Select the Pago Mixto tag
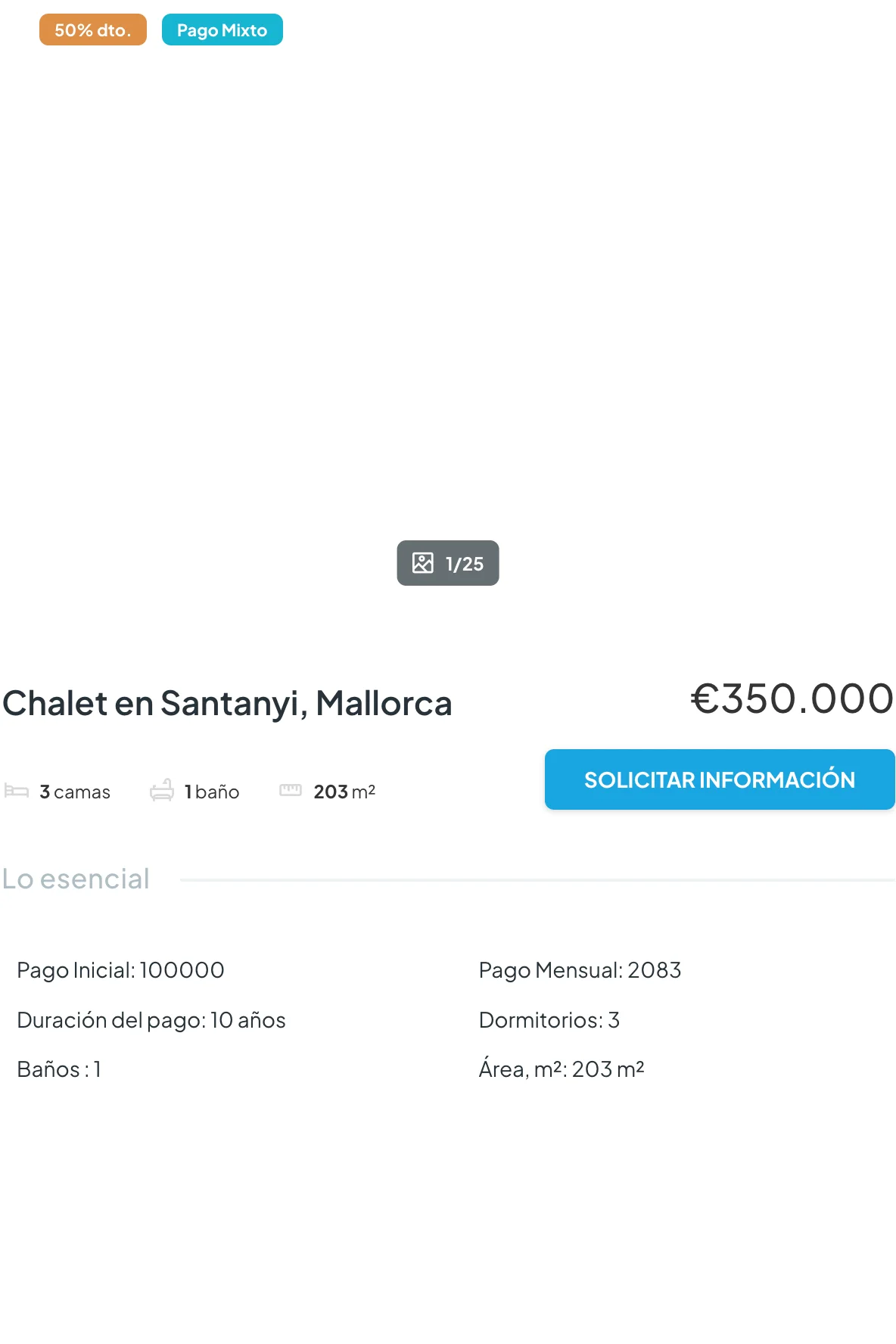Viewport: 896px width, 1344px height. [222, 30]
